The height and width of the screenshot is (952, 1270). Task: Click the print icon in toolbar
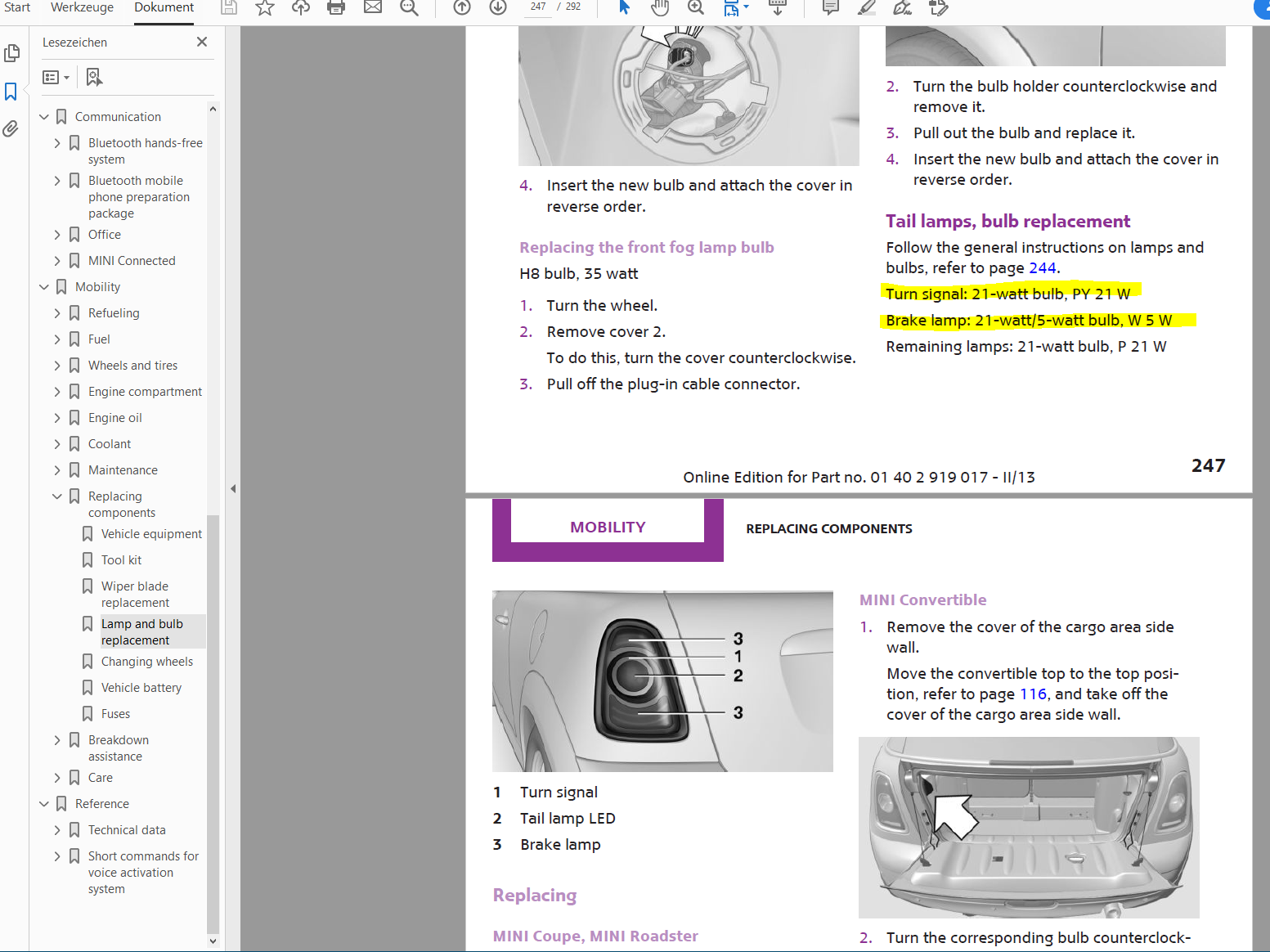tap(335, 8)
